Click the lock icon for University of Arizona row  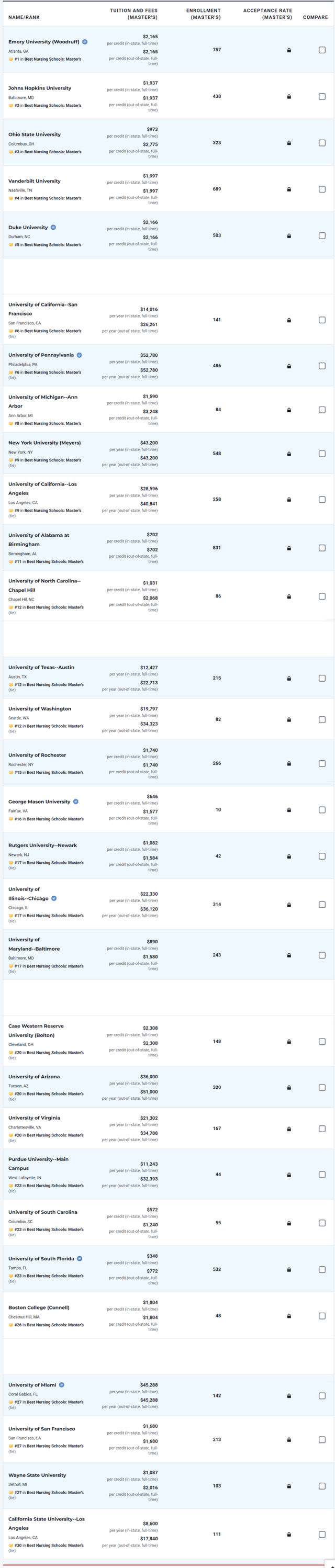pyautogui.click(x=289, y=1087)
